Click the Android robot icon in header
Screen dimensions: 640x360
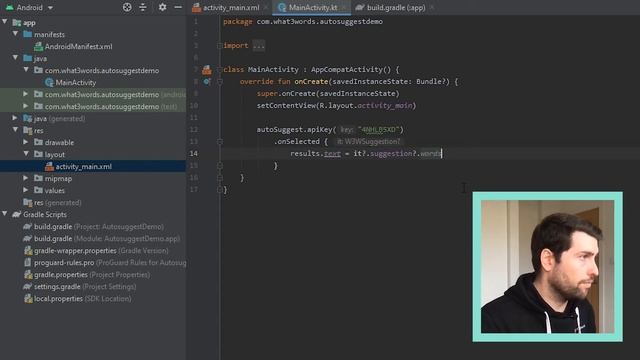pyautogui.click(x=9, y=7)
